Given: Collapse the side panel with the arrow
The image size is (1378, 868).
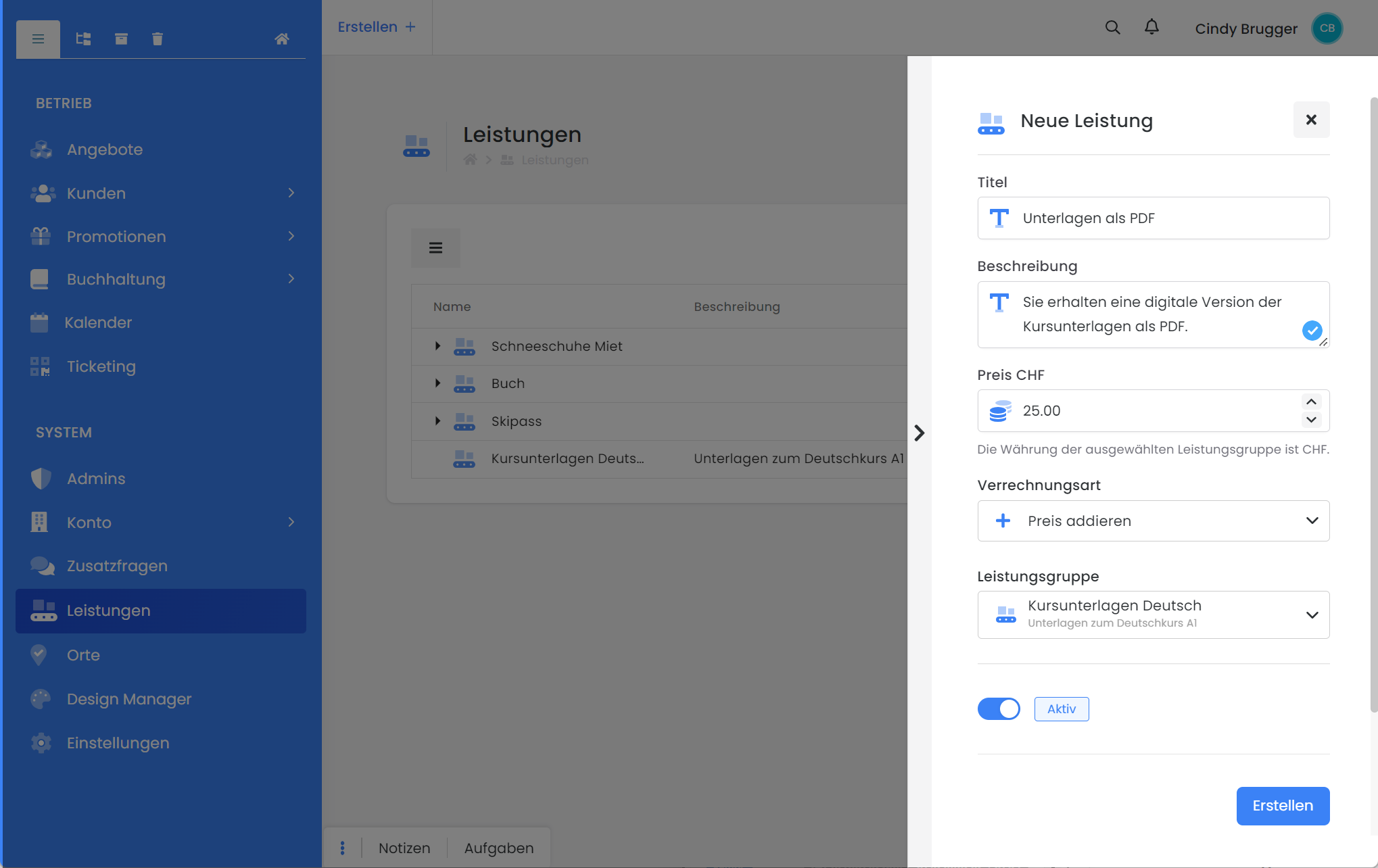Looking at the screenshot, I should click(919, 433).
